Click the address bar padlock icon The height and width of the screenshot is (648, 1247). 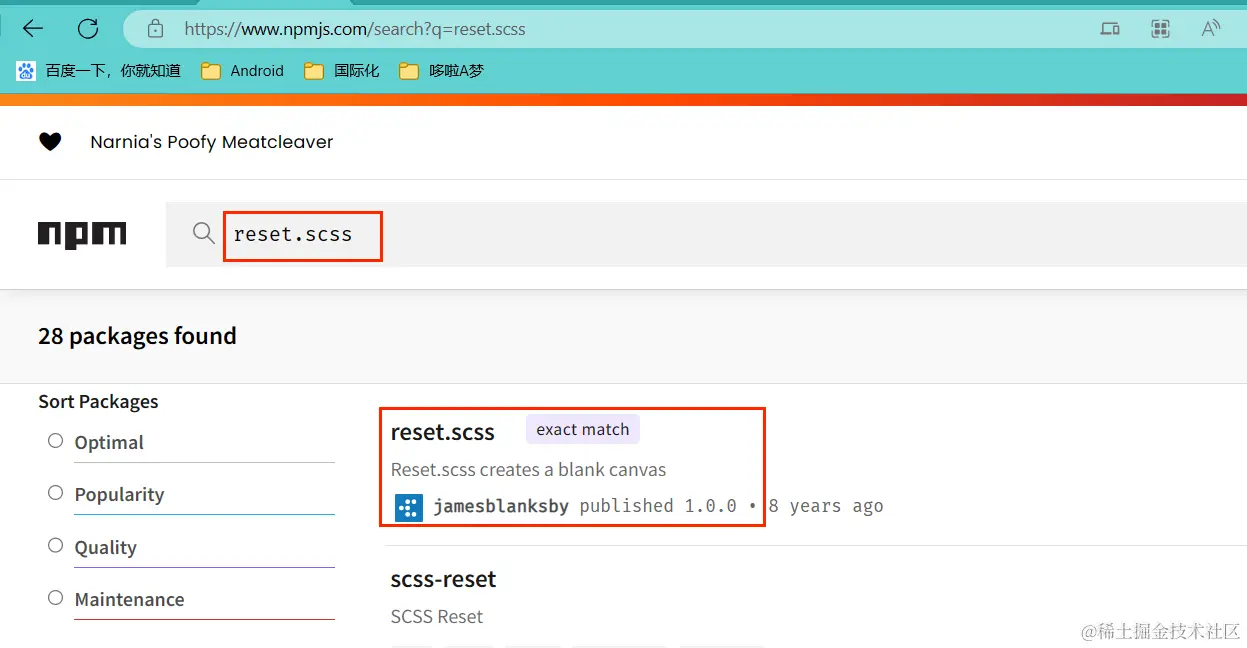(x=155, y=28)
